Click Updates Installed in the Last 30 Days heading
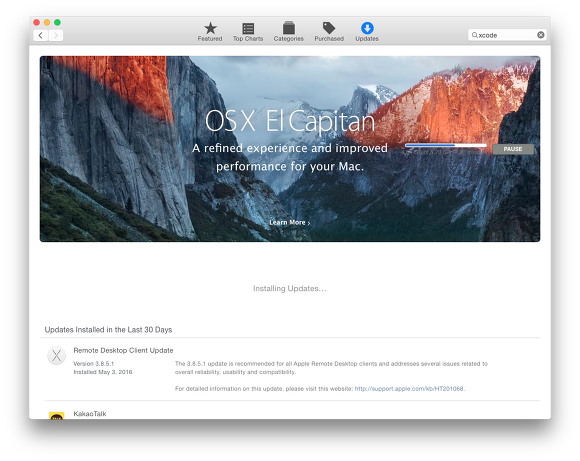Screen dimensions: 580x461 tap(108, 329)
